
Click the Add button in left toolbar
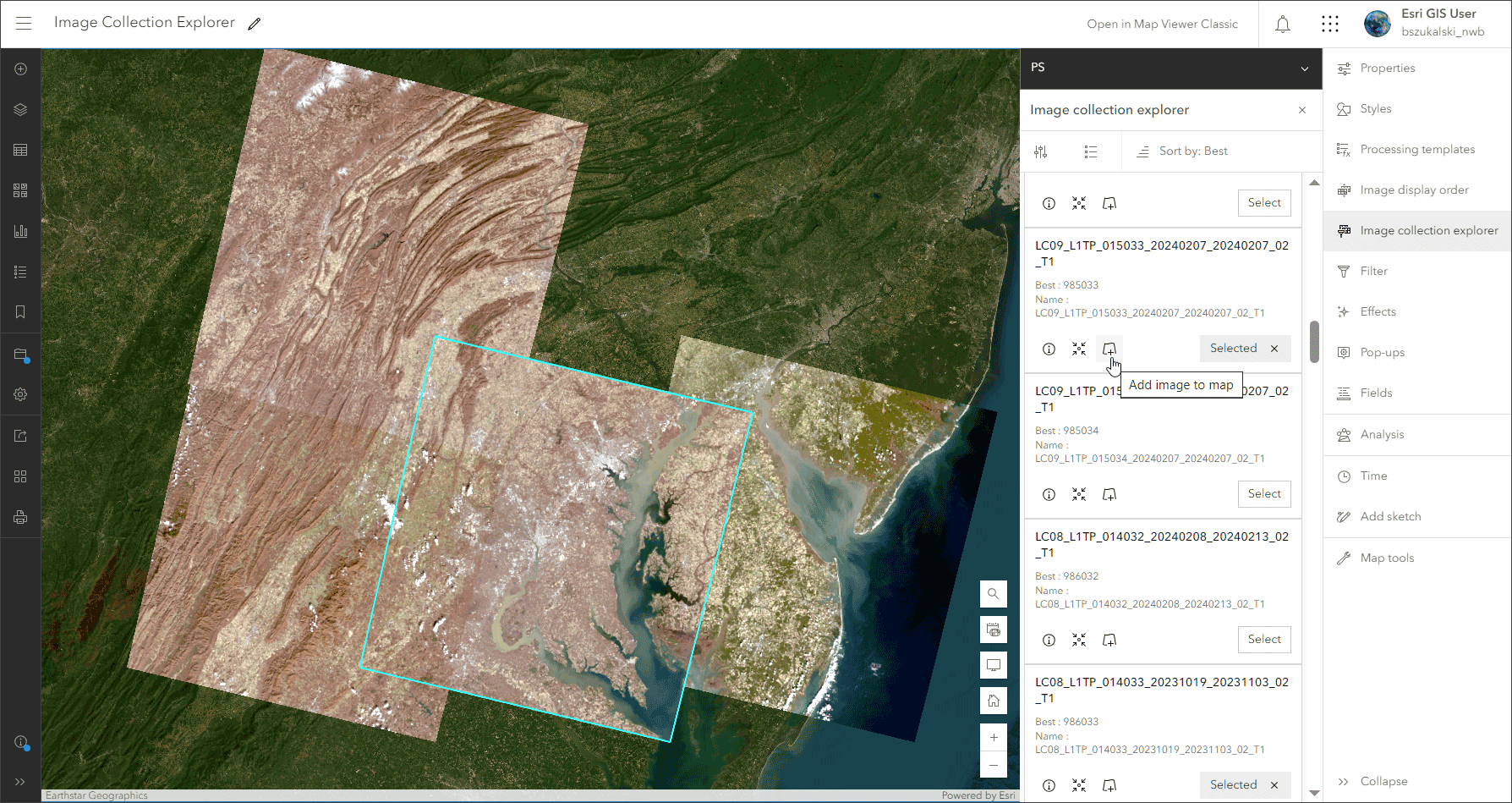[x=21, y=69]
